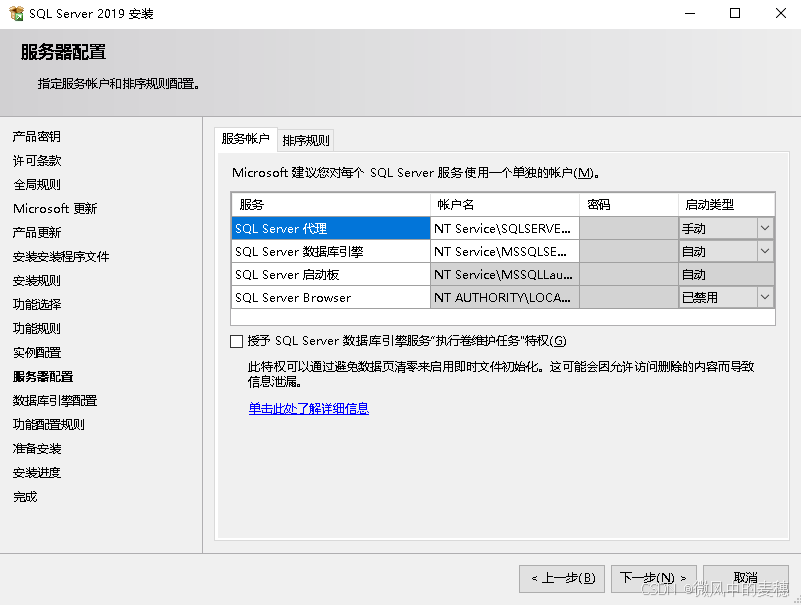The height and width of the screenshot is (605, 801).
Task: Click the bold 服务器配置 step in sidebar
Action: pyautogui.click(x=43, y=377)
